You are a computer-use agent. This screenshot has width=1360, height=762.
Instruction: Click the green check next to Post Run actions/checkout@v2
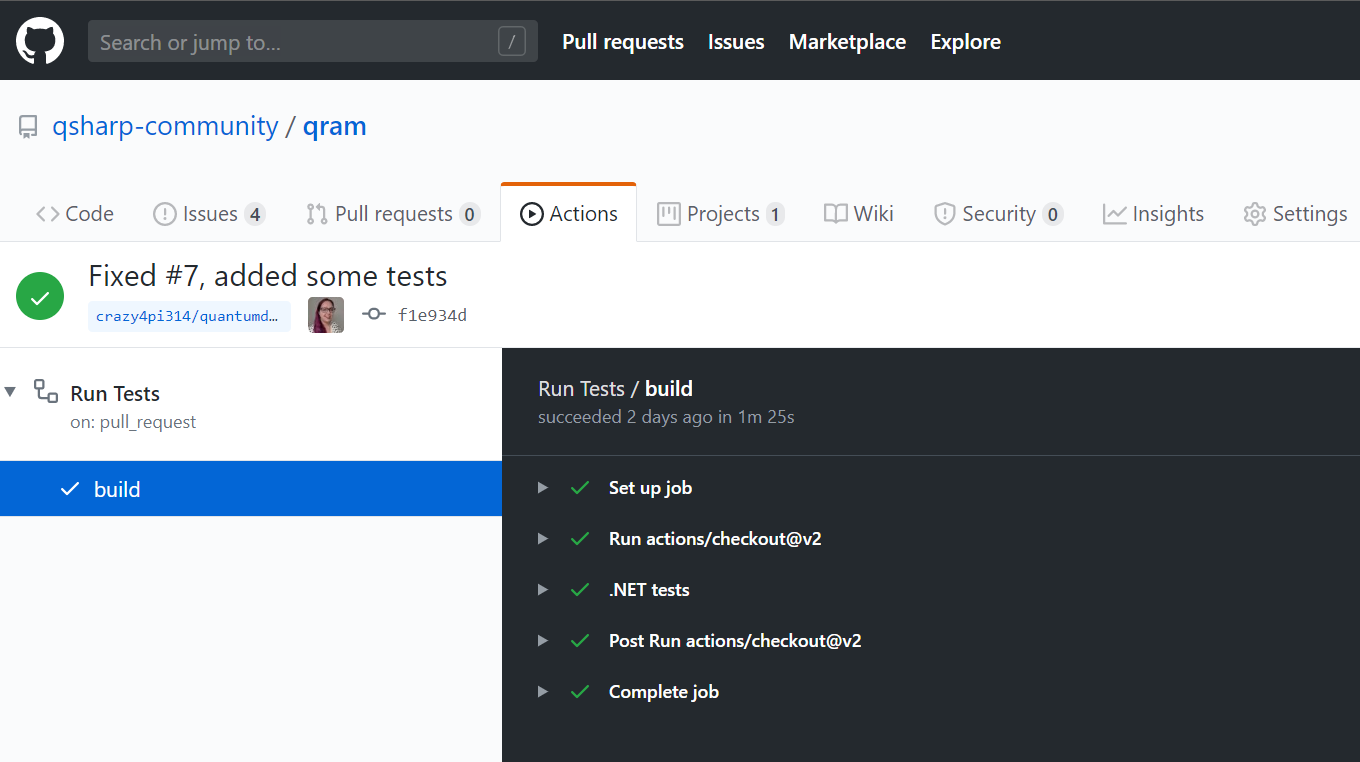pyautogui.click(x=580, y=641)
